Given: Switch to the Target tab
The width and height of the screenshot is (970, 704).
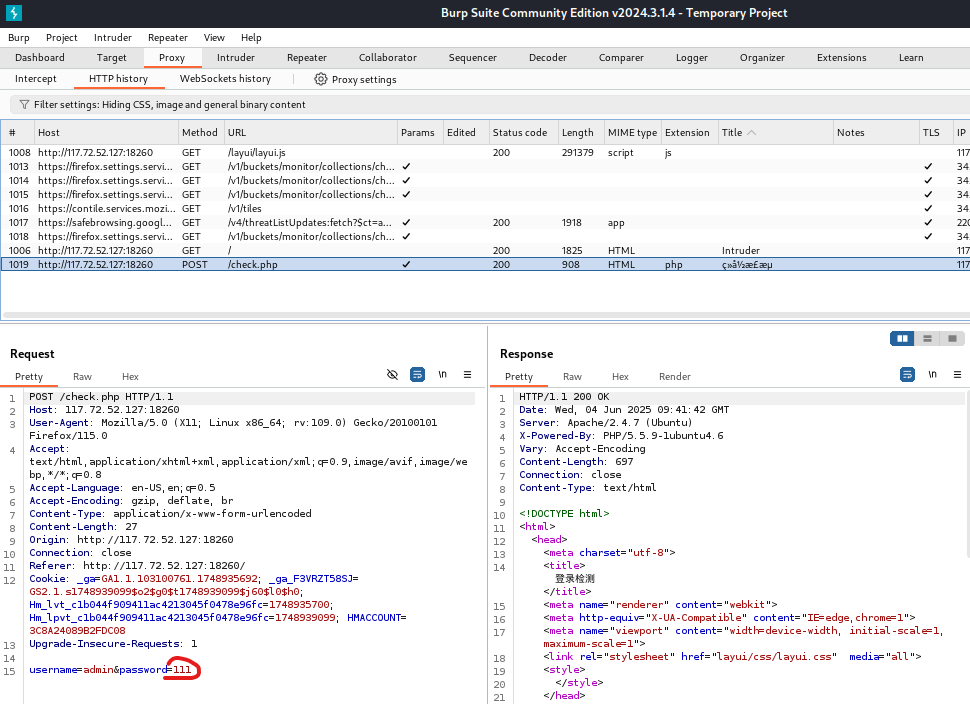Looking at the screenshot, I should tap(111, 58).
